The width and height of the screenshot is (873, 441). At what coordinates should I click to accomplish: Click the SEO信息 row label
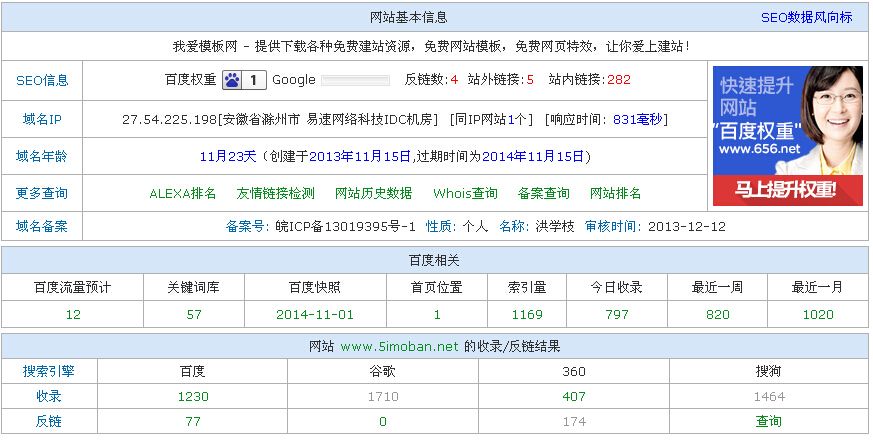(x=42, y=80)
